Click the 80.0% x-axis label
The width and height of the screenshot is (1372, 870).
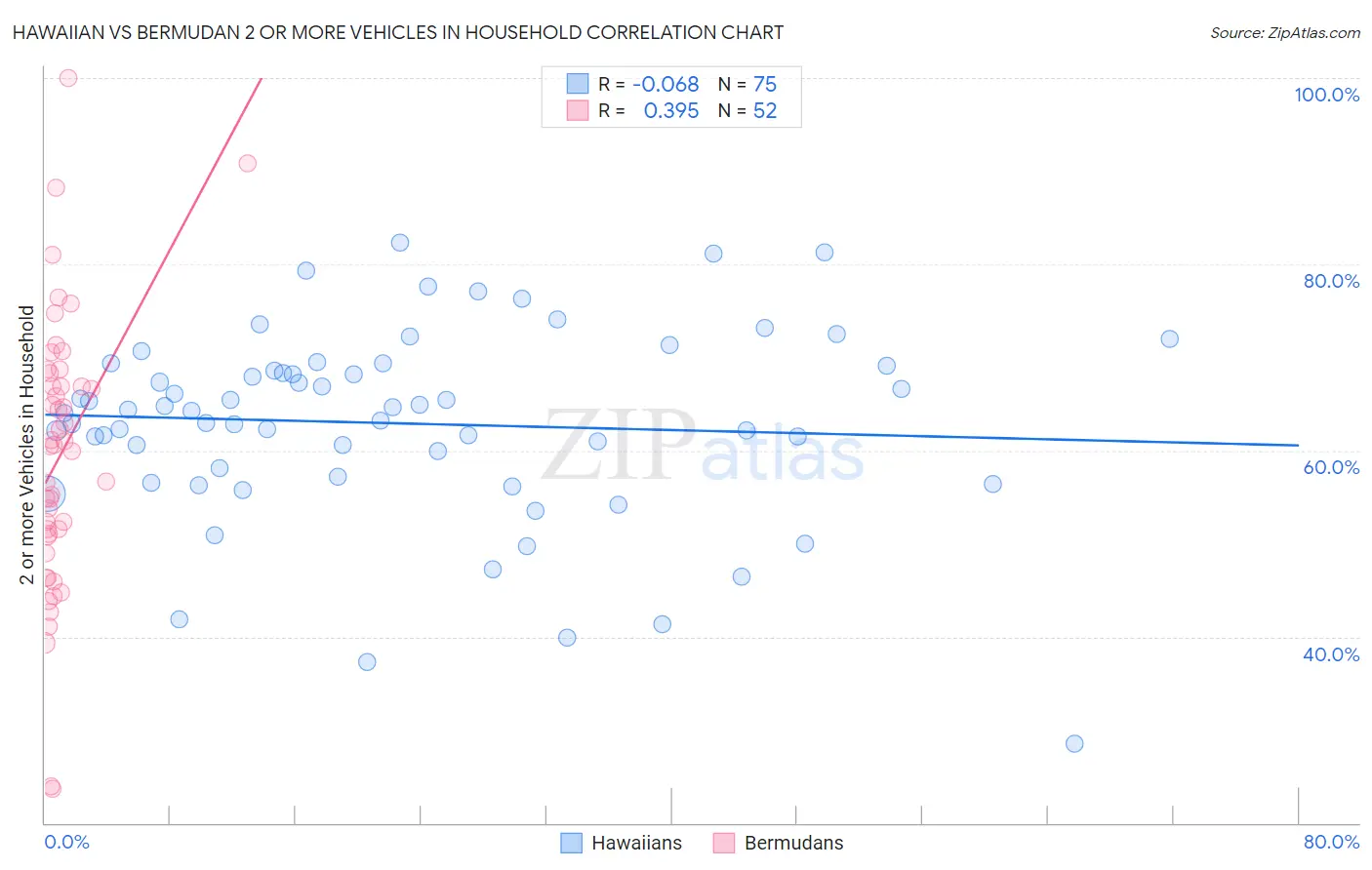point(1331,842)
